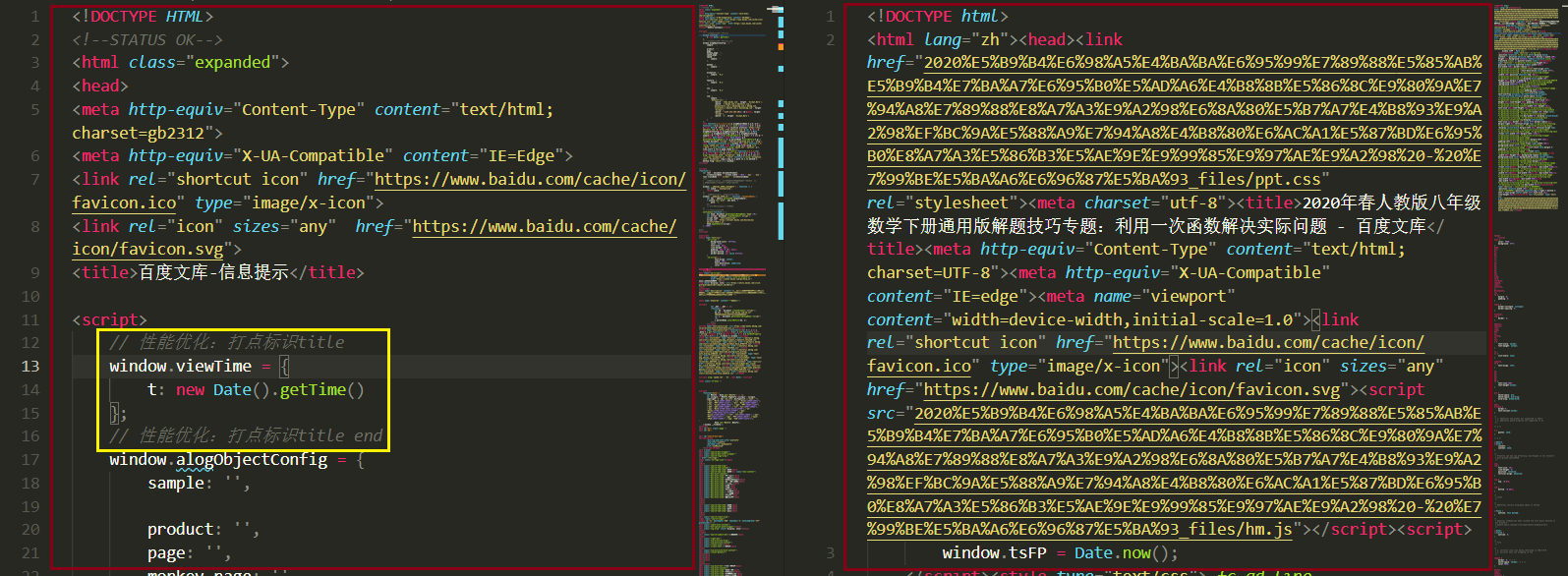Viewport: 1568px width, 576px height.
Task: Click the sample: '' property
Action: 199,483
